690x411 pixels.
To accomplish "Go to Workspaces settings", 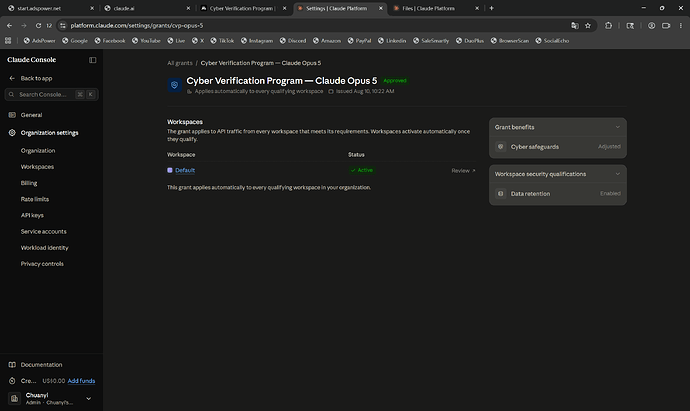I will [37, 167].
